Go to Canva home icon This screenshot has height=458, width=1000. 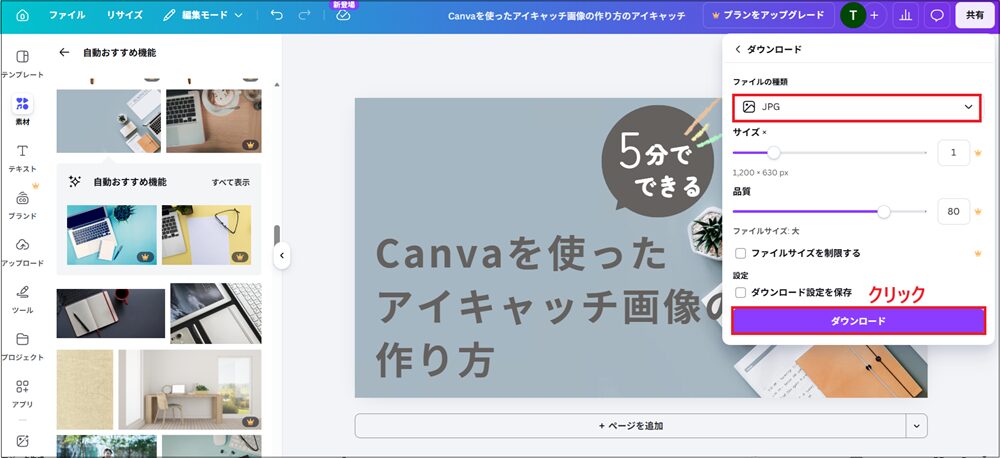tap(22, 15)
